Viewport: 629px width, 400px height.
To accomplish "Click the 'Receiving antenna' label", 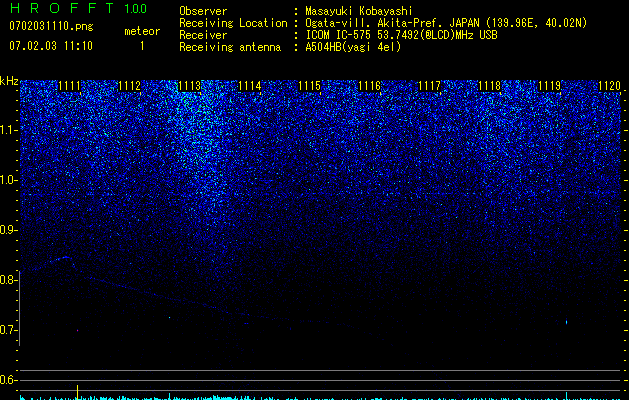I will click(x=230, y=47).
